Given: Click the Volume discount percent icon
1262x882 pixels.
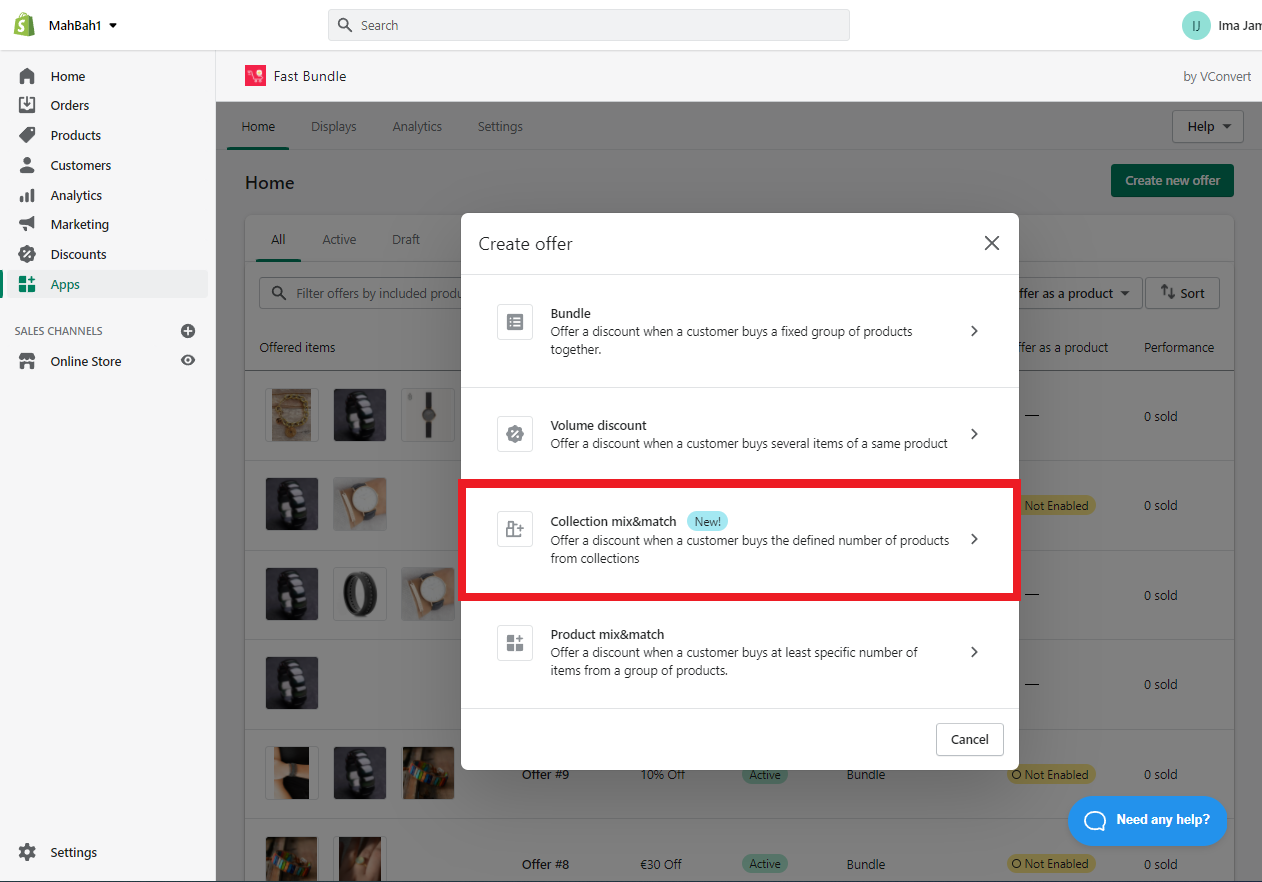Looking at the screenshot, I should pos(515,434).
